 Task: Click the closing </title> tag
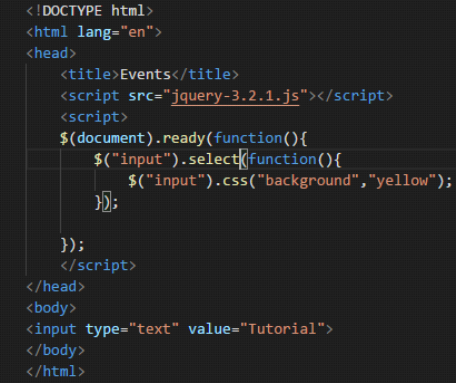coord(205,74)
